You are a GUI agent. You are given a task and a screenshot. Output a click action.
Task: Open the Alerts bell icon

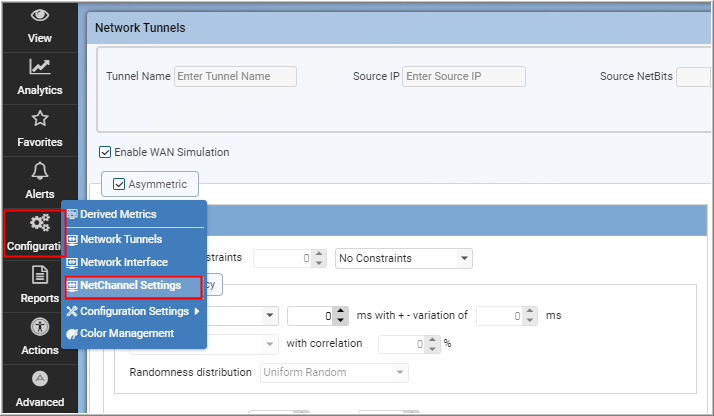click(x=40, y=171)
